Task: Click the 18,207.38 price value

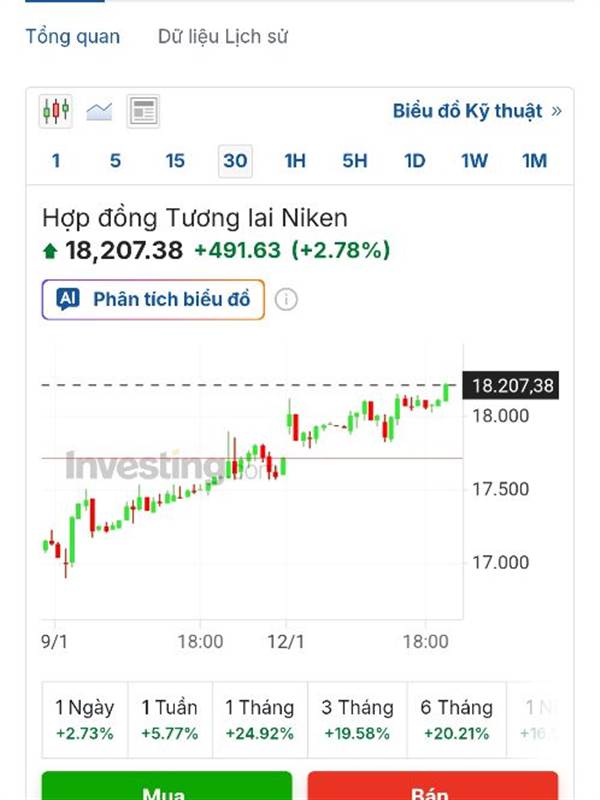Action: click(124, 251)
